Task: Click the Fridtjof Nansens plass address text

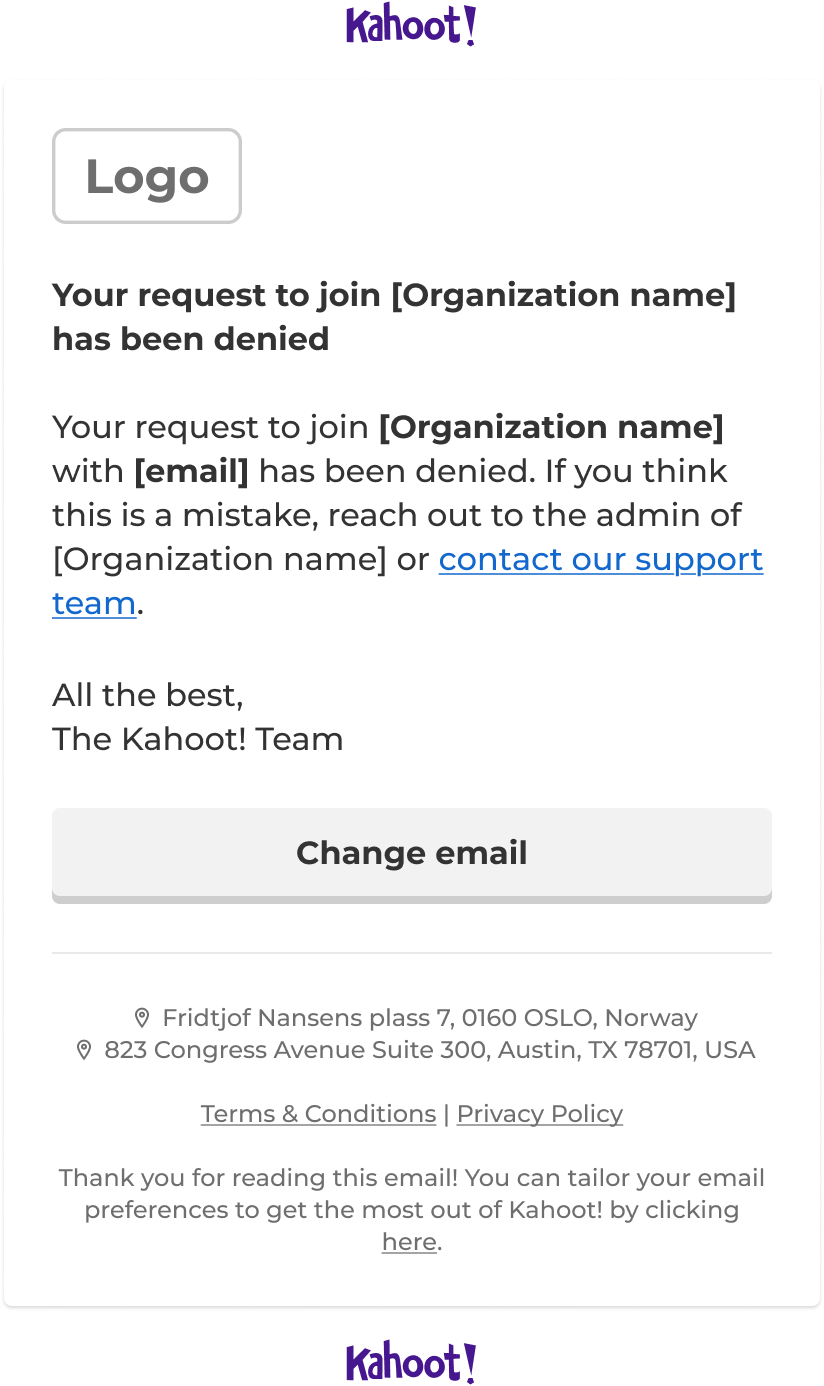Action: tap(430, 1018)
